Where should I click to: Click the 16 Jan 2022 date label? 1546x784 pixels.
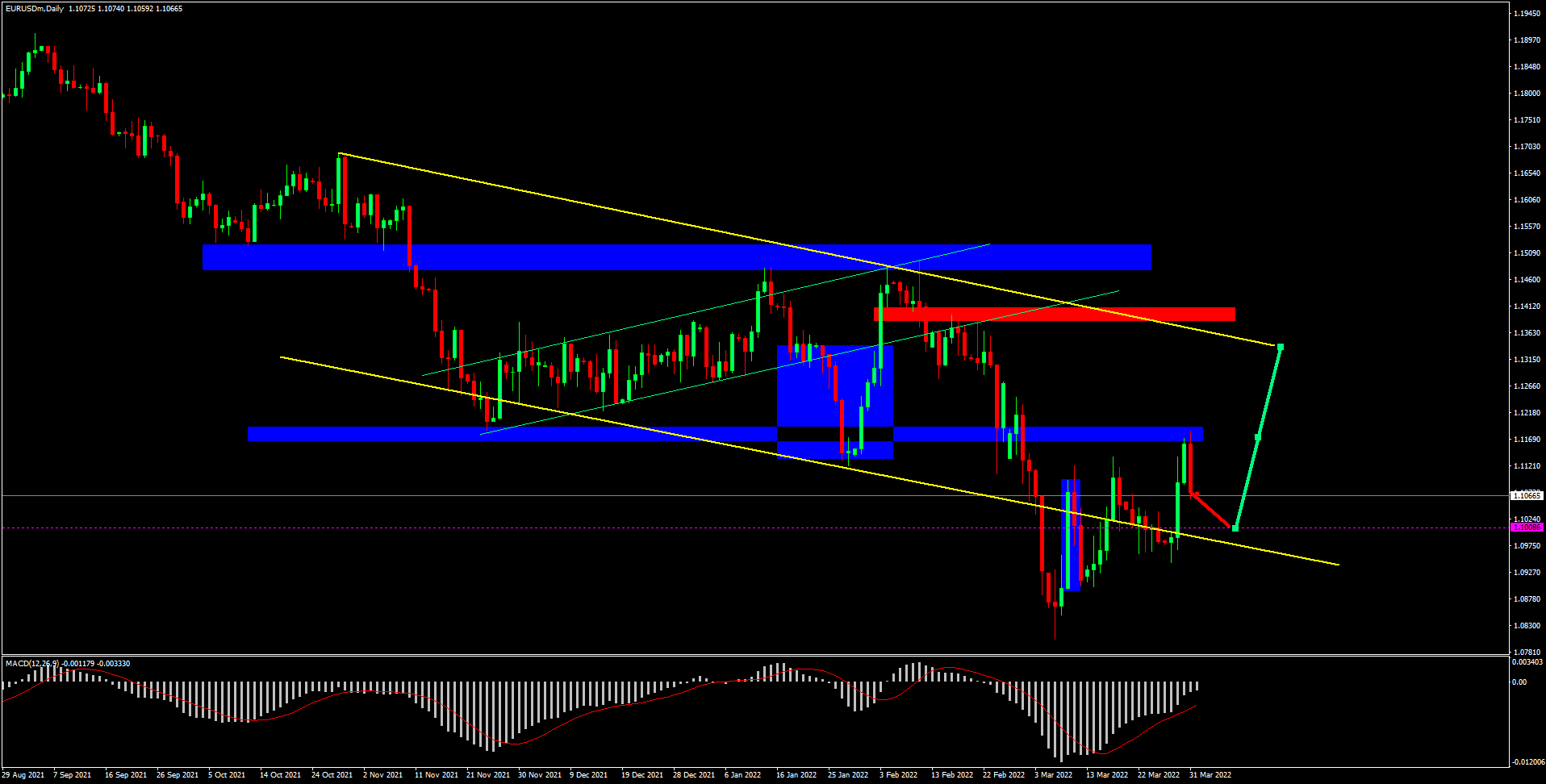click(797, 775)
